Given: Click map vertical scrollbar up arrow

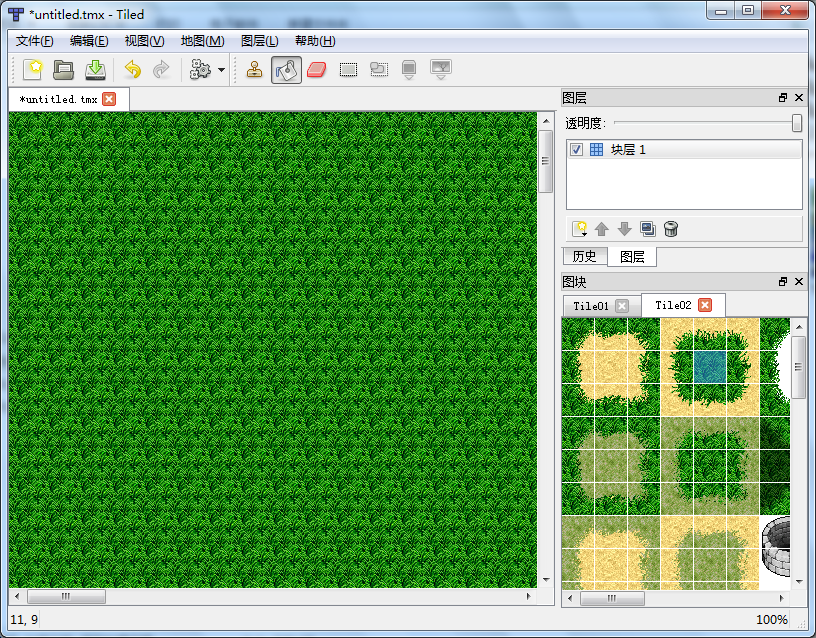Looking at the screenshot, I should pos(545,121).
